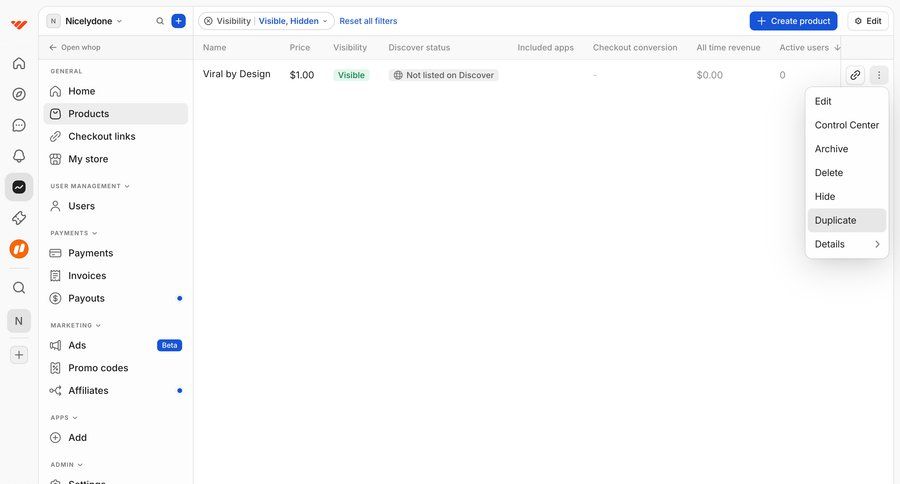Click the copy link icon for product
The width and height of the screenshot is (900, 484).
[x=854, y=75]
